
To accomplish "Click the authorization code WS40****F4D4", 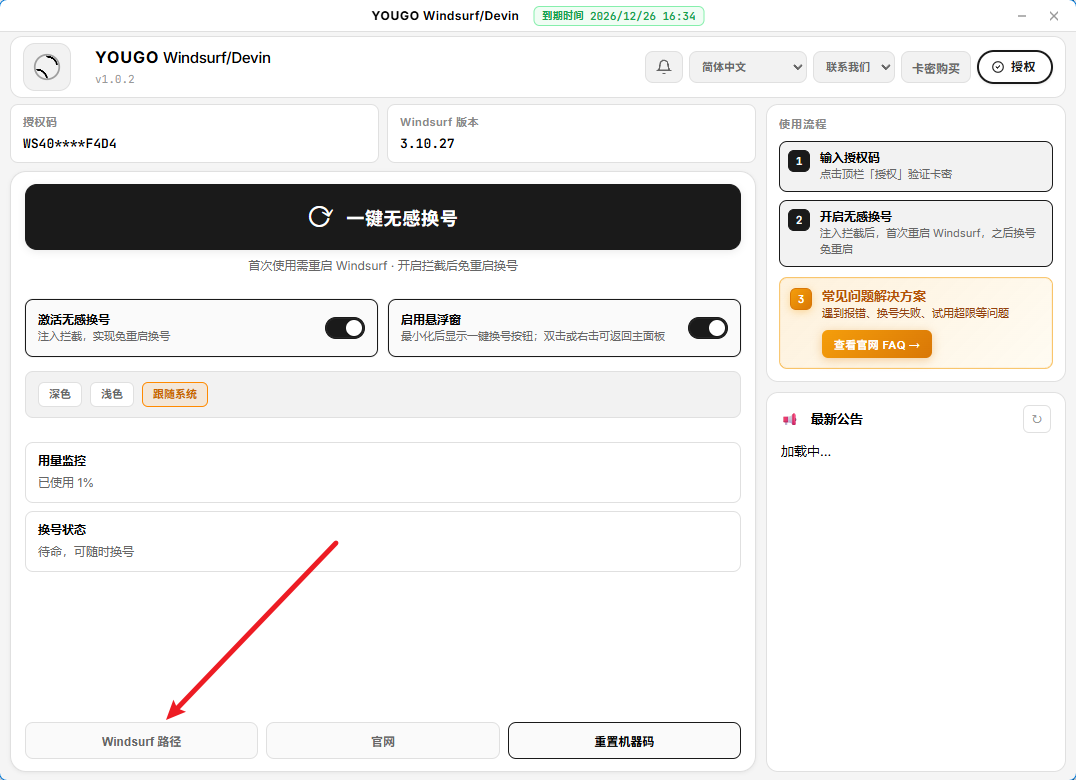I will click(x=70, y=143).
